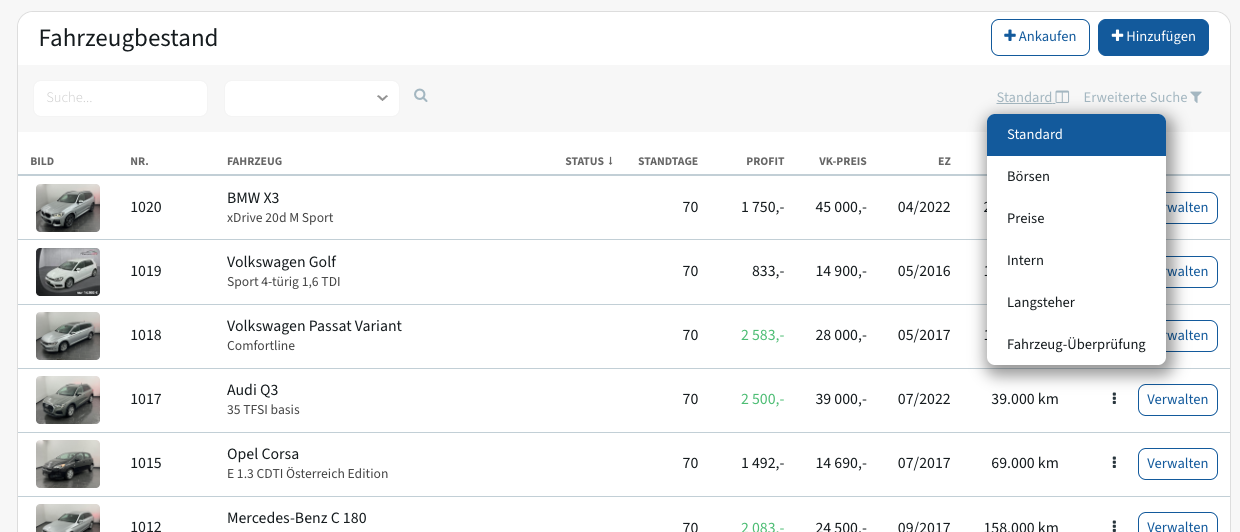The image size is (1240, 532).
Task: Focus the Suche text field
Action: click(120, 98)
